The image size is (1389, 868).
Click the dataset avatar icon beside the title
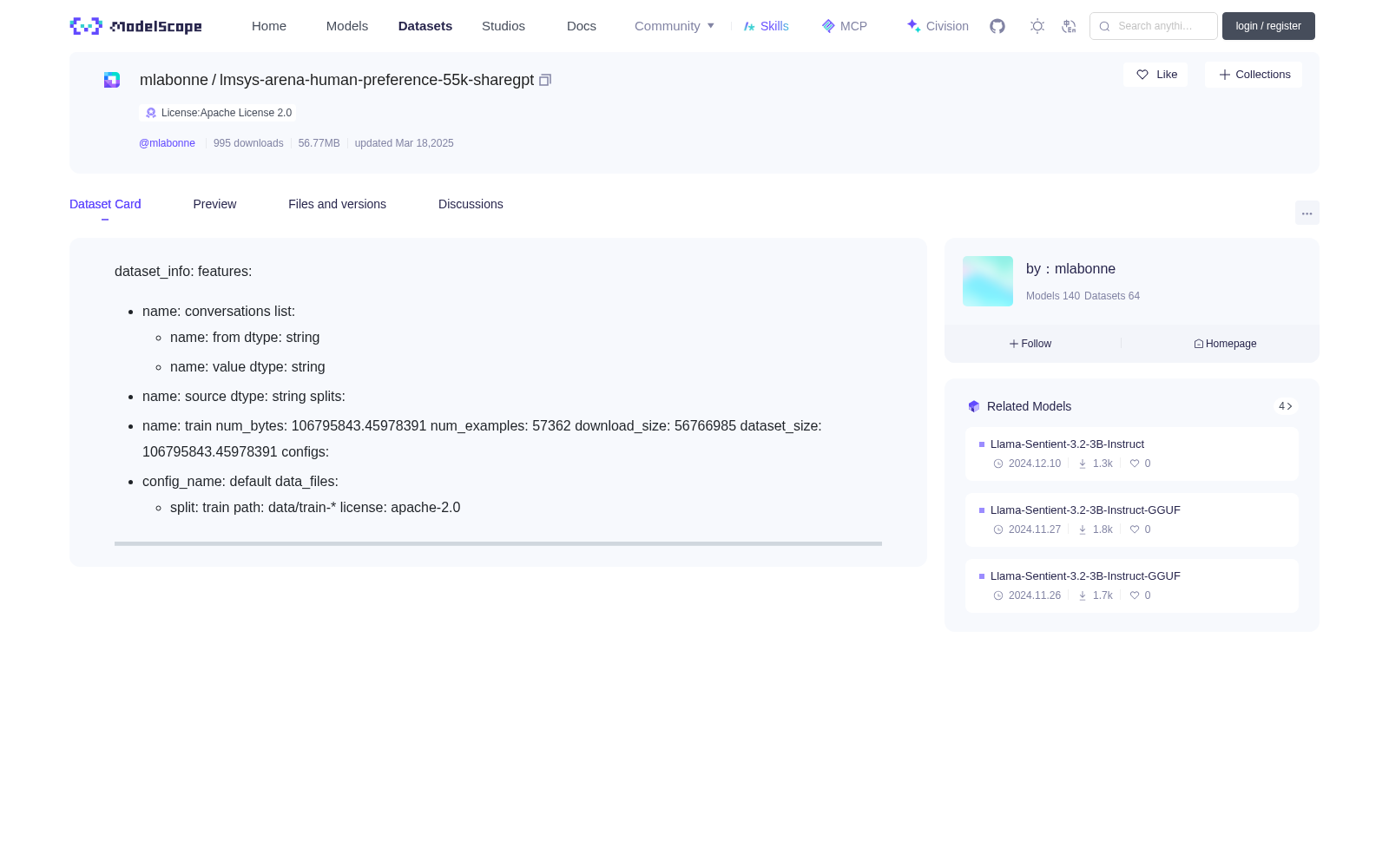click(112, 80)
